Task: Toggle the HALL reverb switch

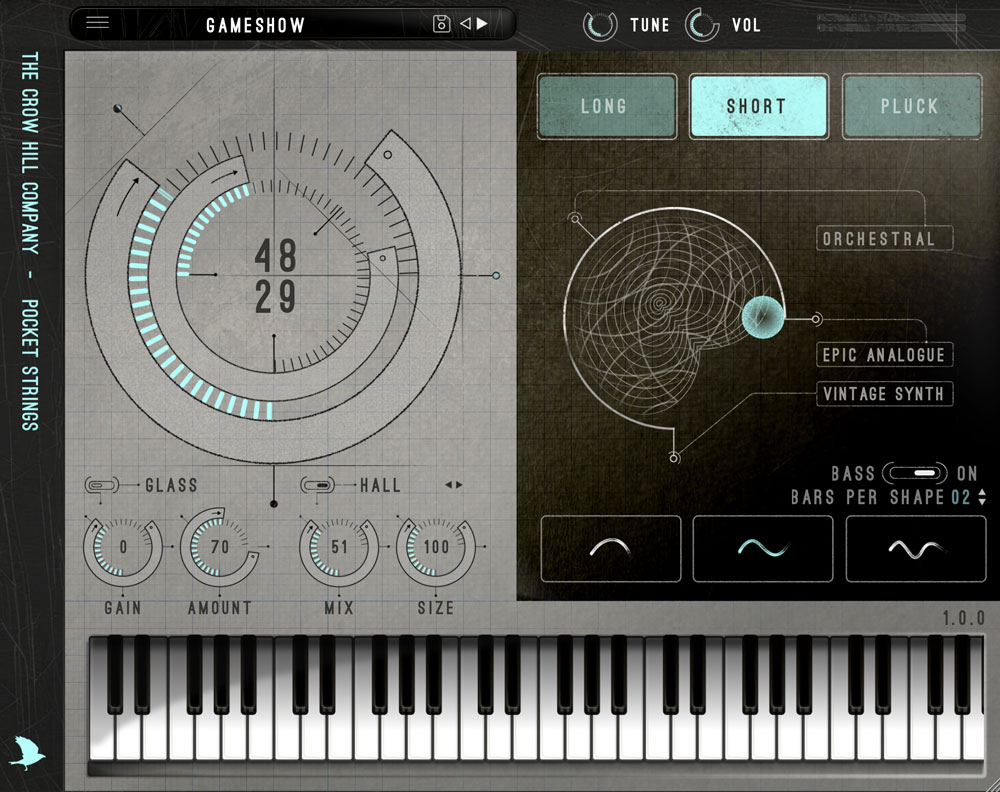Action: (x=317, y=485)
